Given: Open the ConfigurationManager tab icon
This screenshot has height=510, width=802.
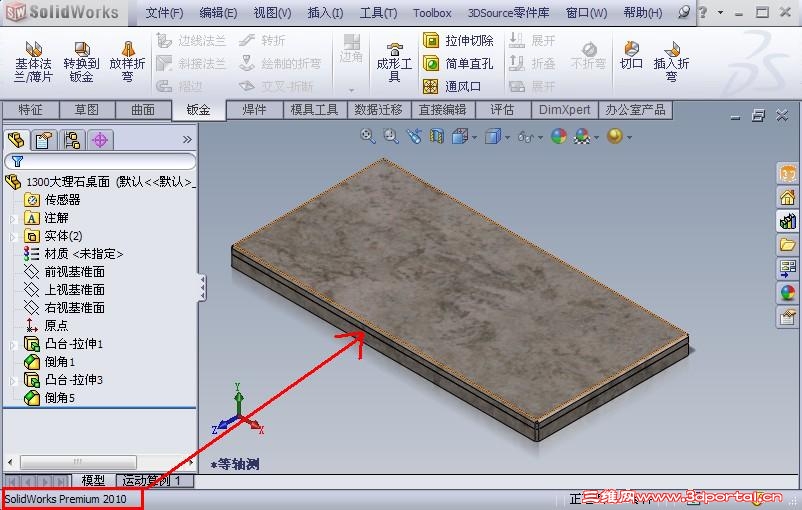Looking at the screenshot, I should click(72, 140).
